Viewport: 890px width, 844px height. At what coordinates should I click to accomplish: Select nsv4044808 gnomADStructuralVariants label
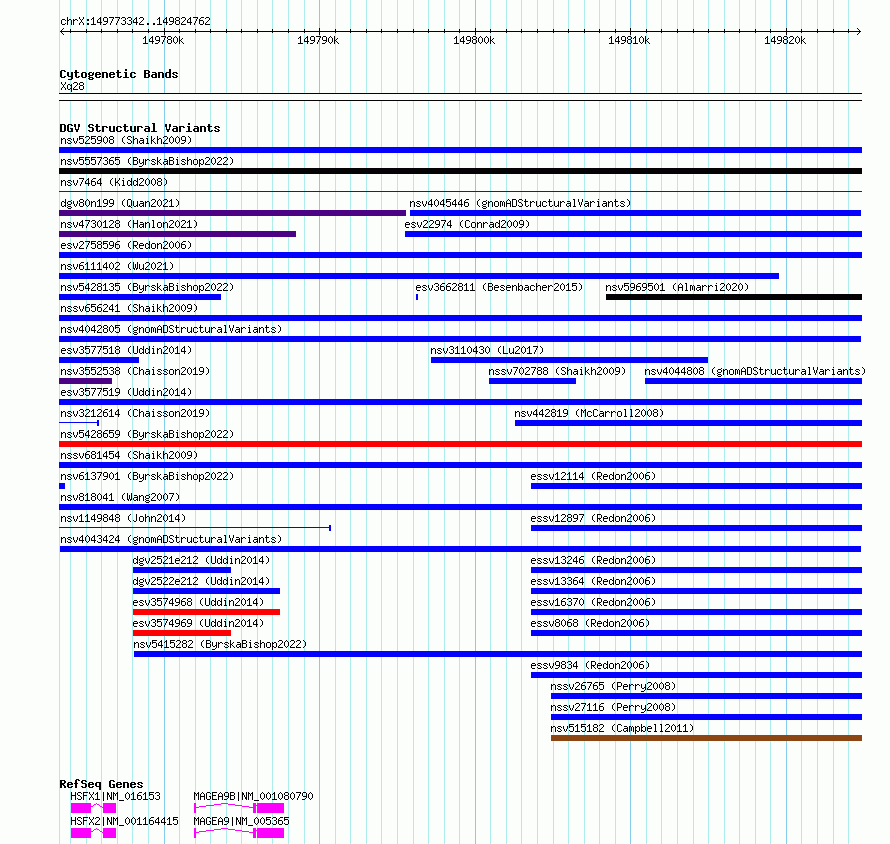point(755,371)
